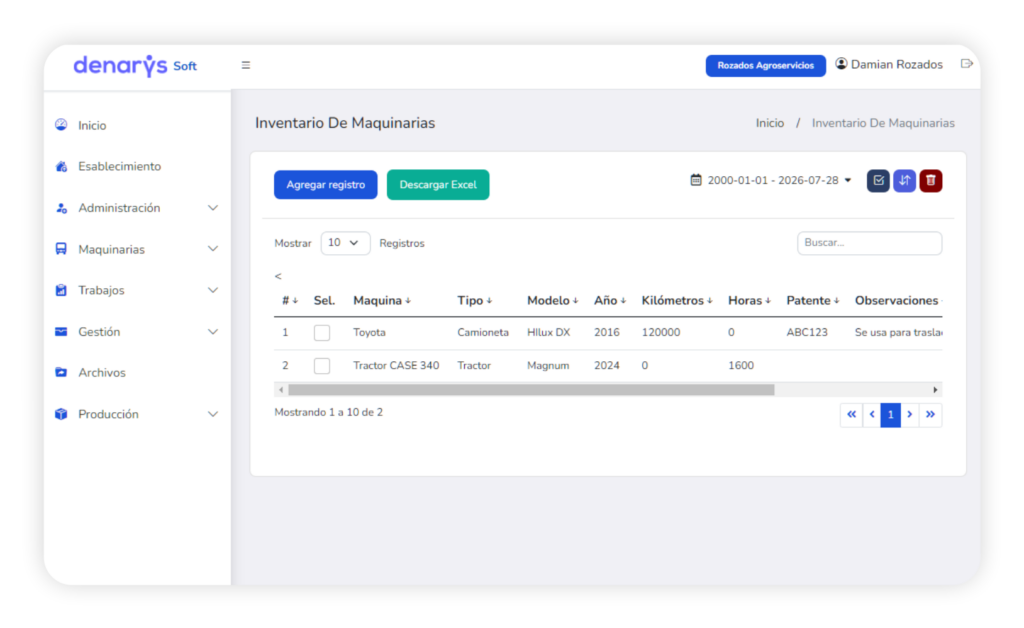Click the Inicio dashboard icon in sidebar

61,125
